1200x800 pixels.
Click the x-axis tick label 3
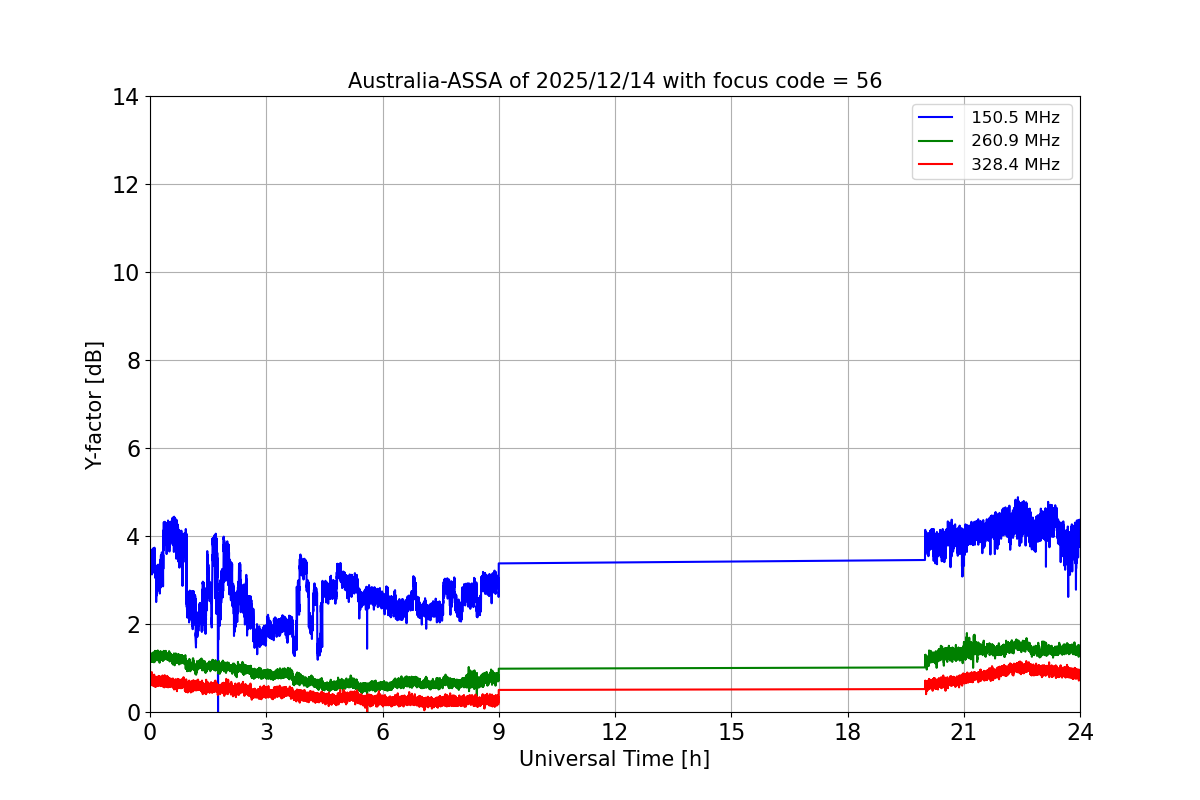(x=266, y=732)
